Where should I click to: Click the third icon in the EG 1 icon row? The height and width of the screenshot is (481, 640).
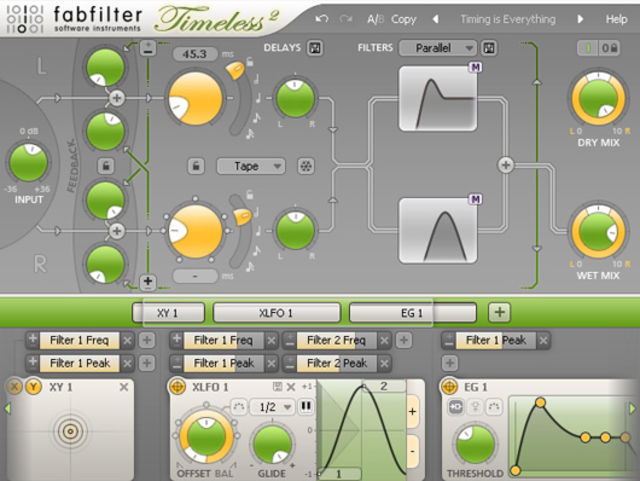click(x=494, y=407)
